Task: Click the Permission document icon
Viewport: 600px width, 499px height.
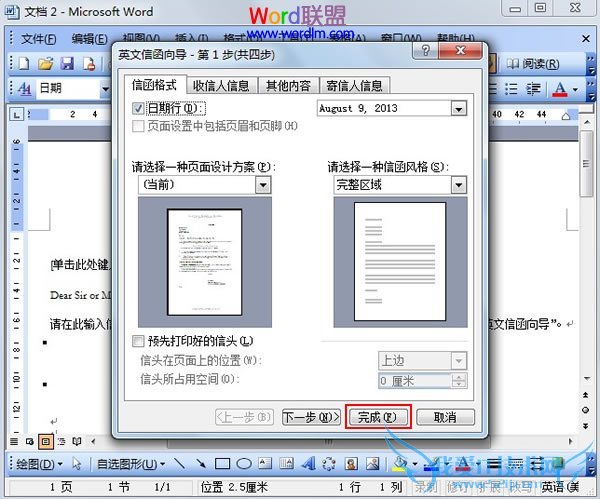Action: [89, 64]
